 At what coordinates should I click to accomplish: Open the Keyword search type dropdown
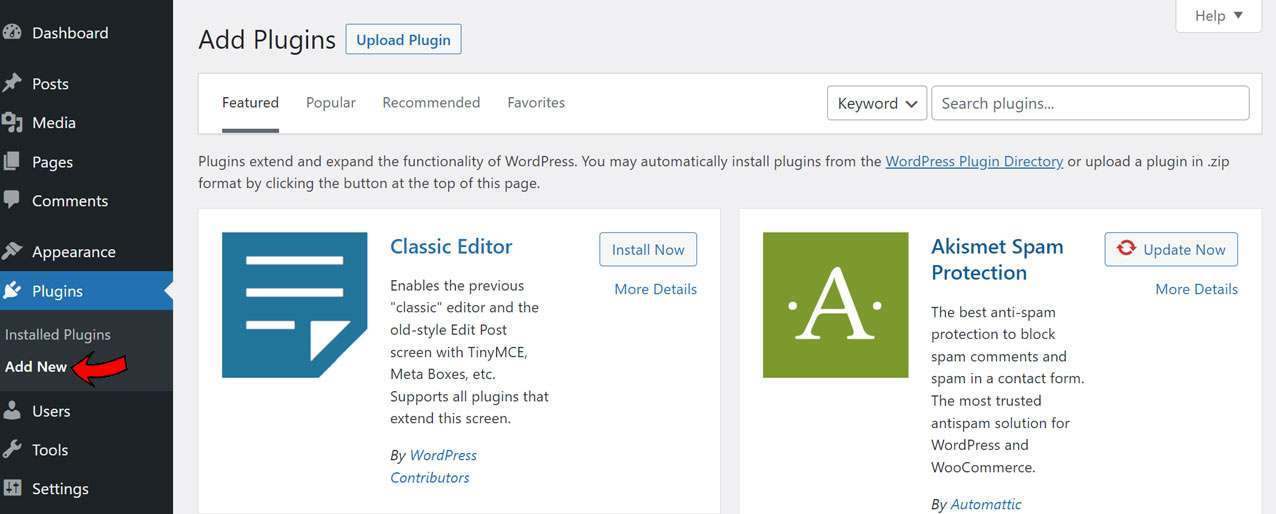[876, 103]
